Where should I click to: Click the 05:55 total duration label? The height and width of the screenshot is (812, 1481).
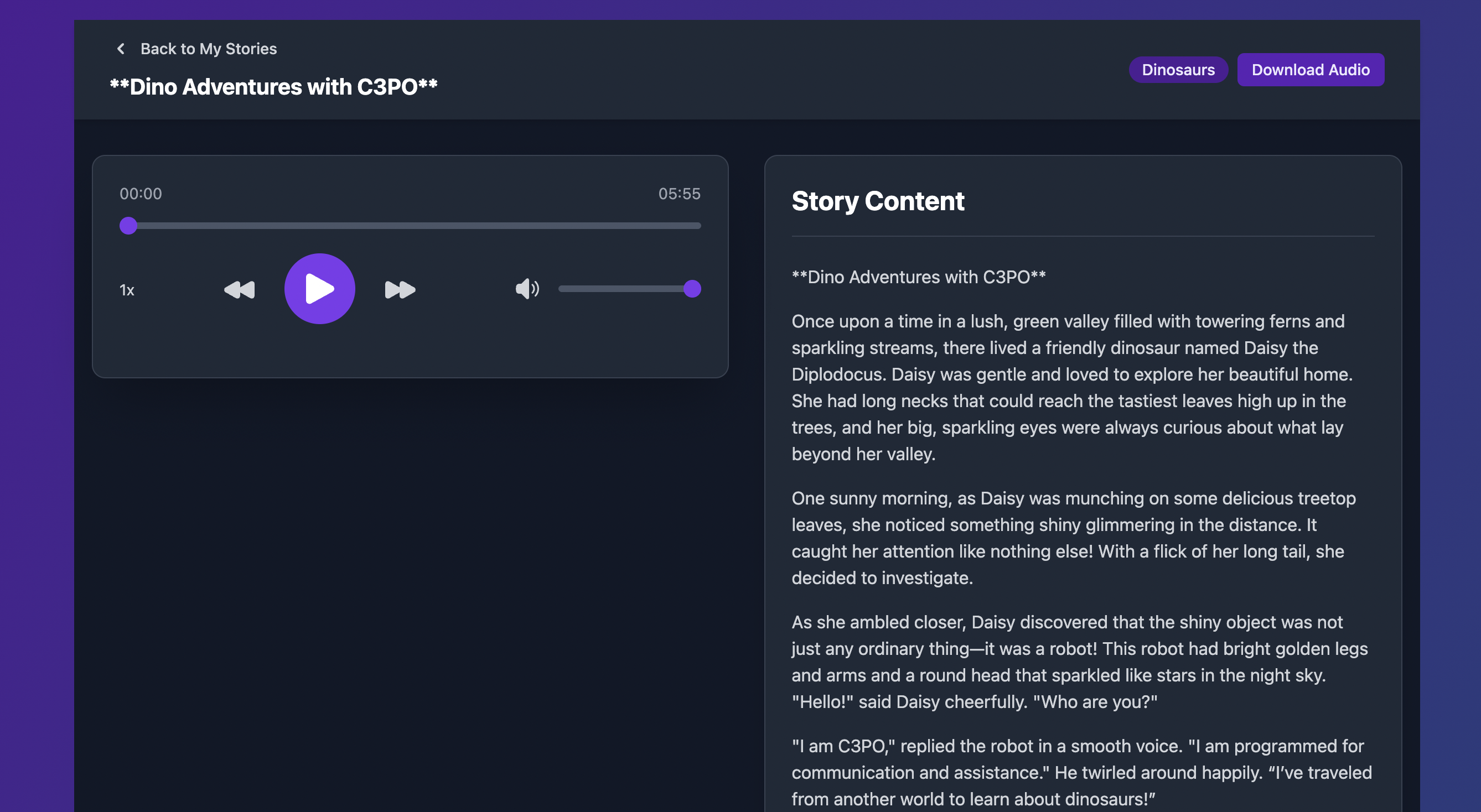(x=680, y=194)
